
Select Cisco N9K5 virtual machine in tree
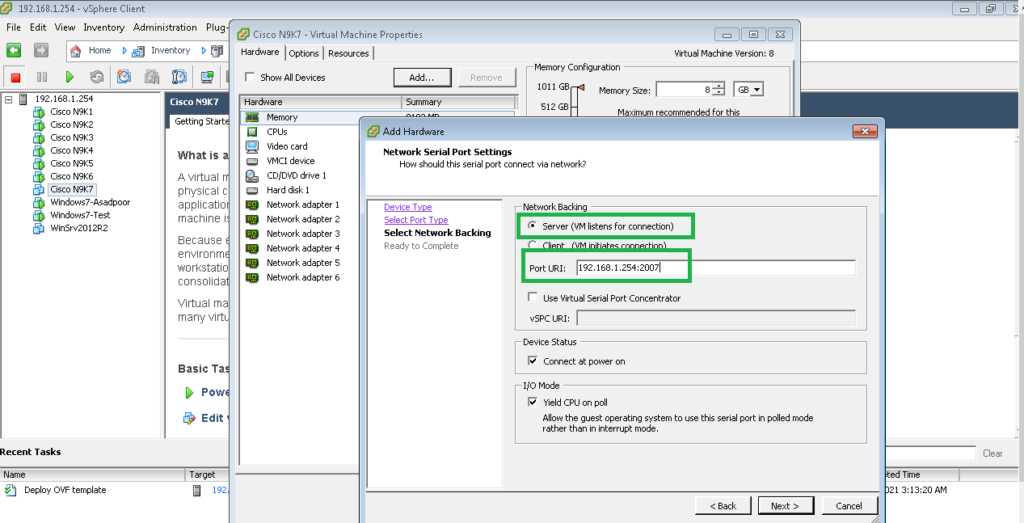coord(71,163)
